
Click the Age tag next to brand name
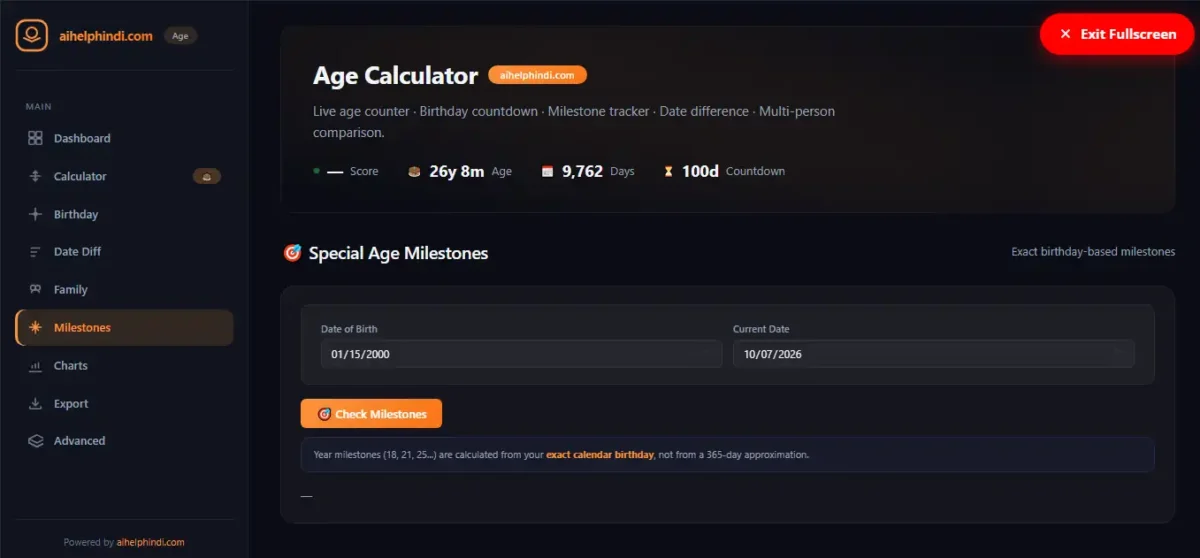click(x=180, y=36)
